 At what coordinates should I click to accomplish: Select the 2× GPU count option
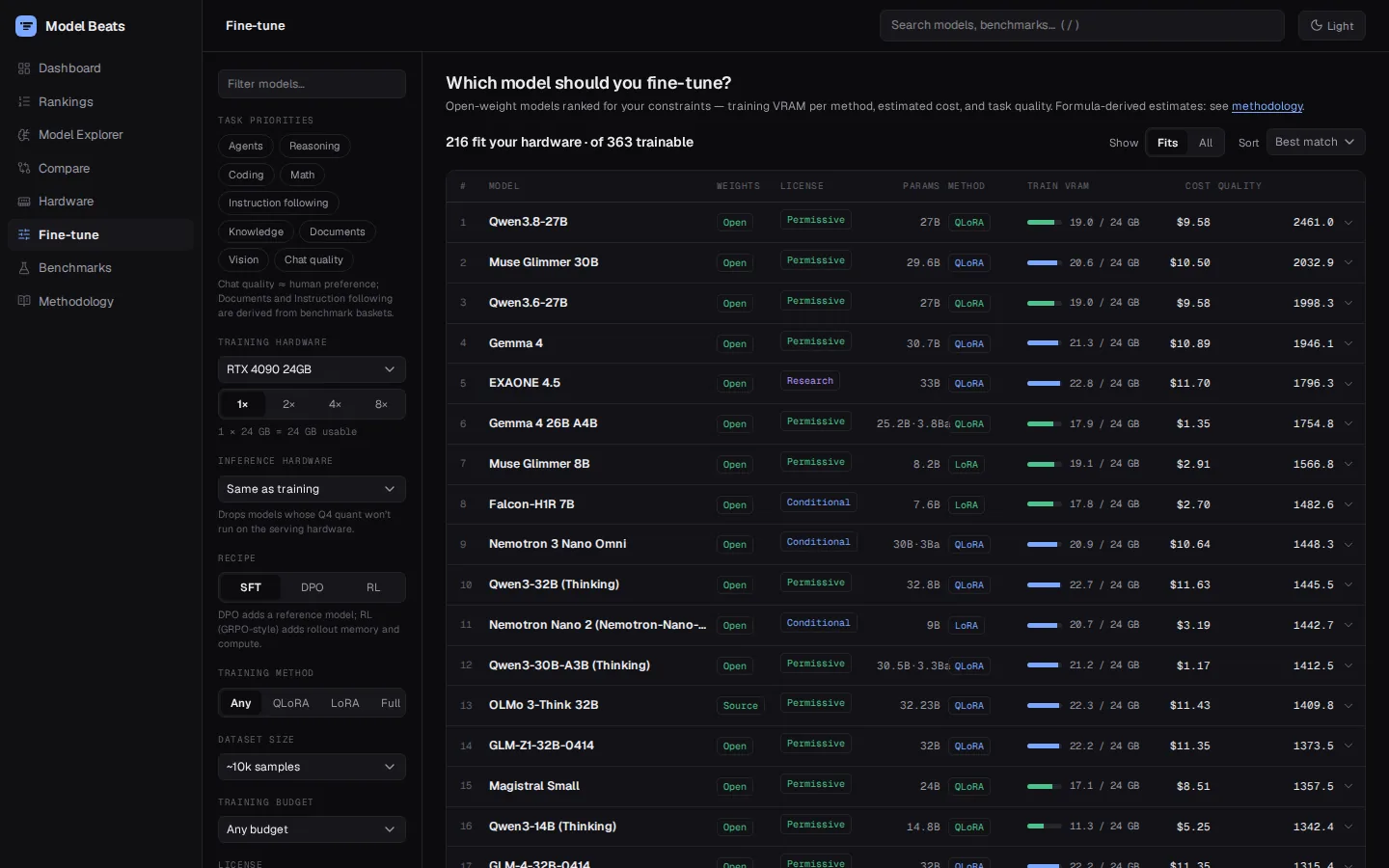[x=288, y=404]
